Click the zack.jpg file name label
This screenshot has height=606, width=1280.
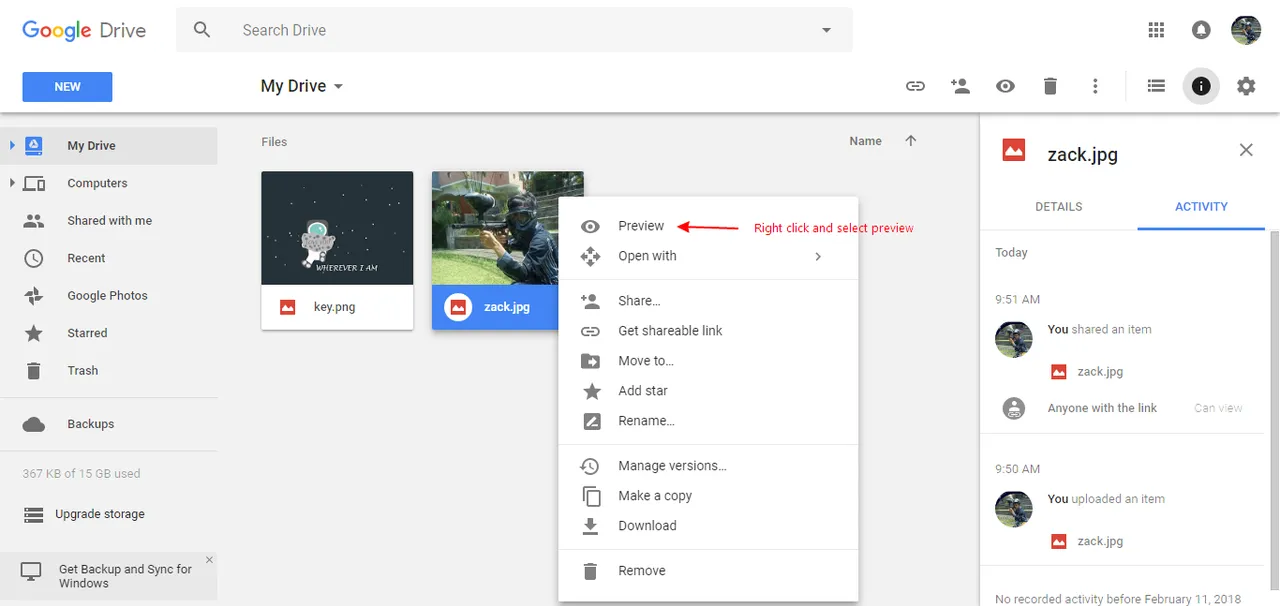[507, 307]
